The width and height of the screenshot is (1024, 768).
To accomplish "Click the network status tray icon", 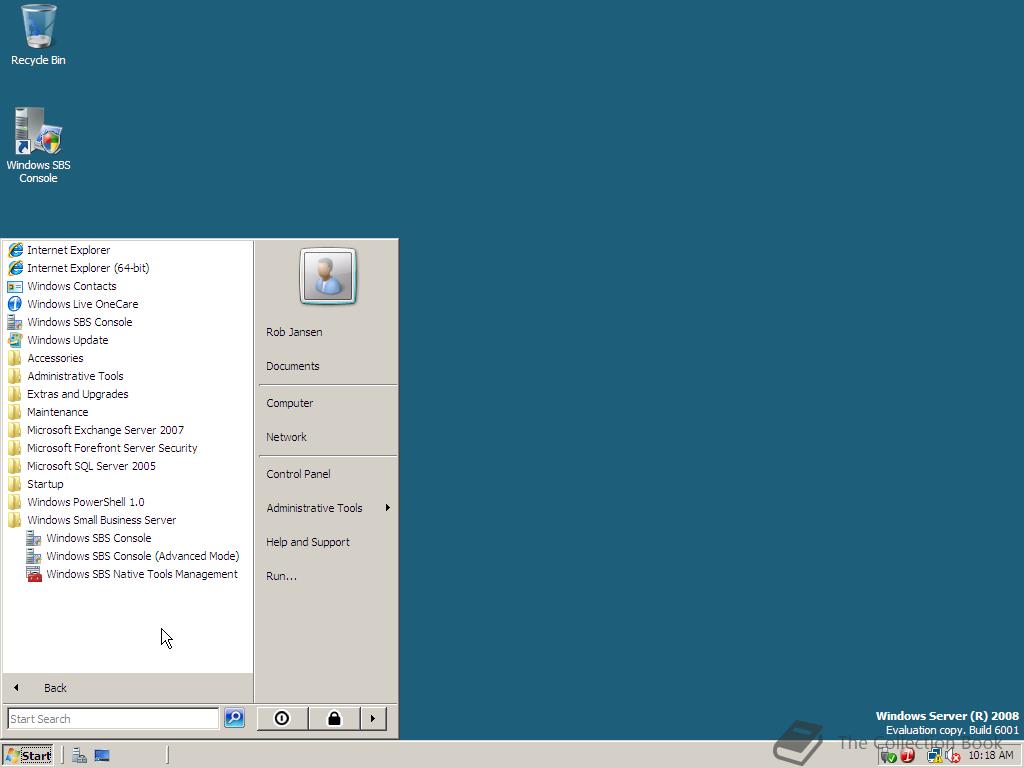I will click(935, 756).
